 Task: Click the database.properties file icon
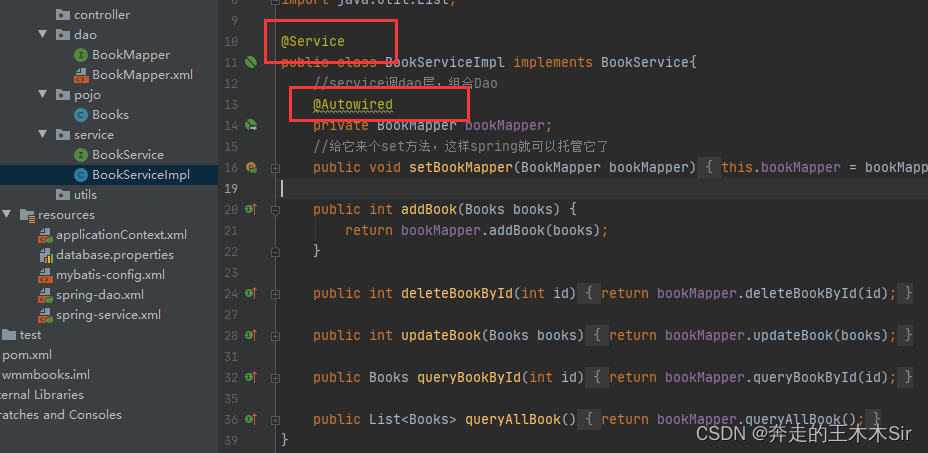click(46, 255)
